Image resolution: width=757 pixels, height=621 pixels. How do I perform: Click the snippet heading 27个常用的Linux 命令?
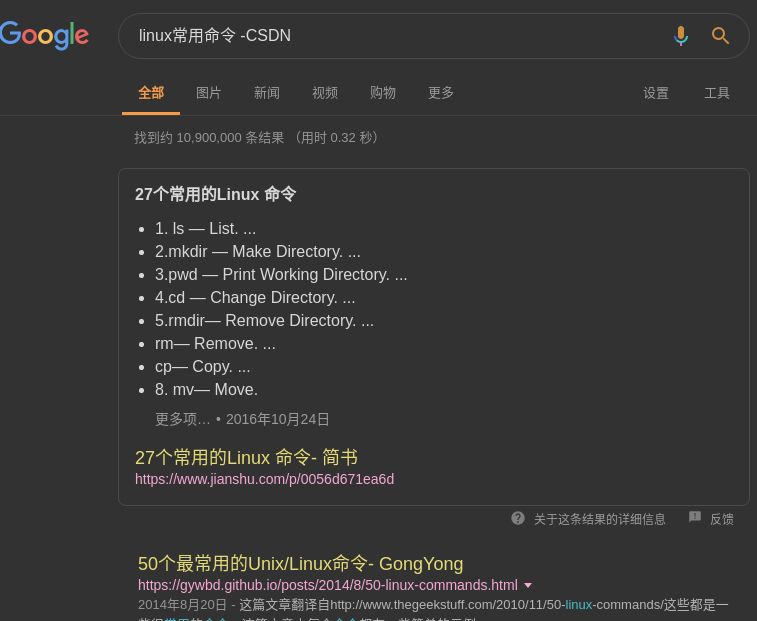pos(215,194)
